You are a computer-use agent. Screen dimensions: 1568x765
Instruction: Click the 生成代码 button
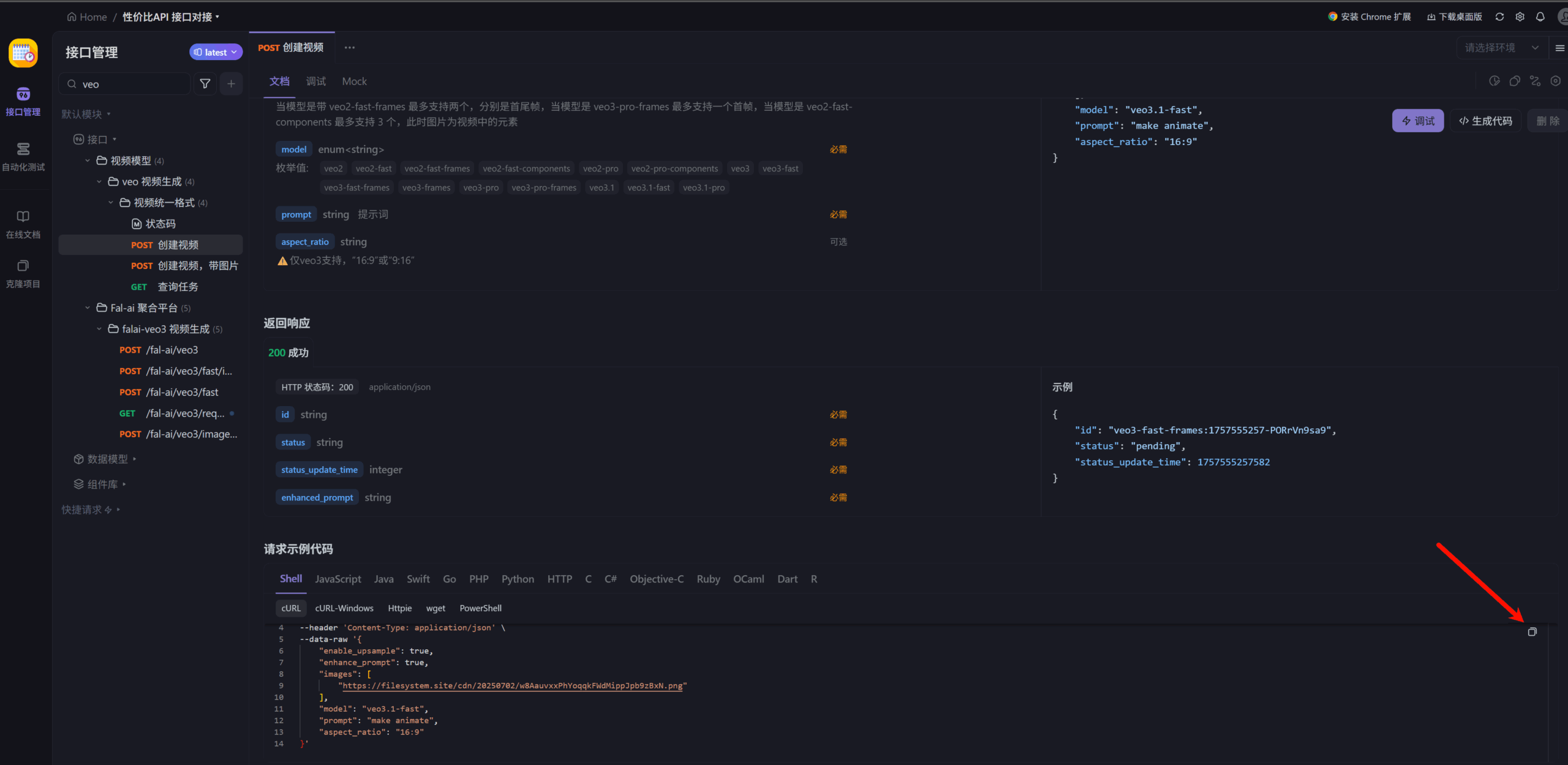[1485, 121]
